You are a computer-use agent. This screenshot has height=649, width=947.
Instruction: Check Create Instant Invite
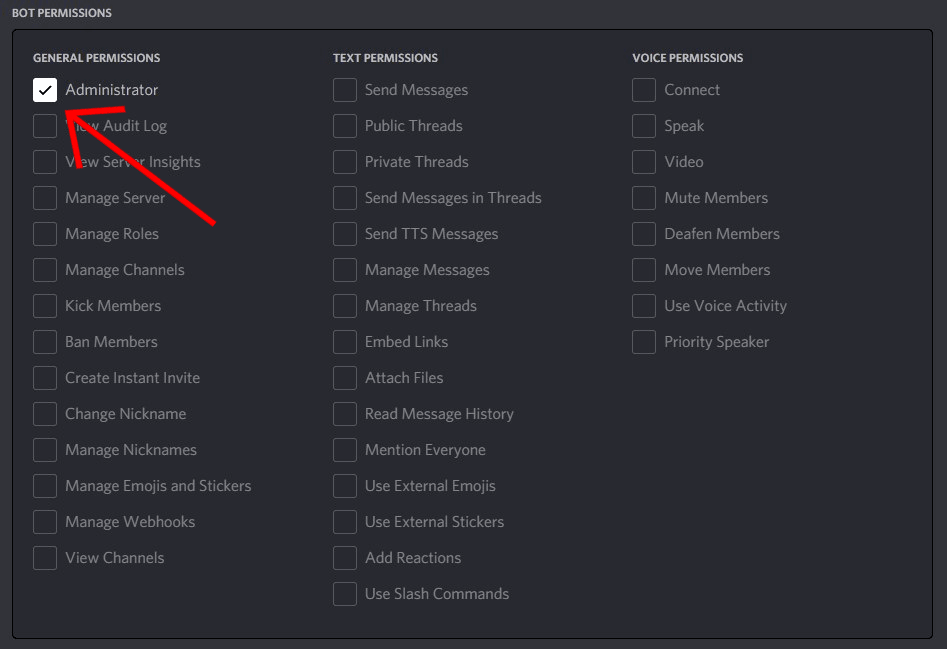(45, 377)
